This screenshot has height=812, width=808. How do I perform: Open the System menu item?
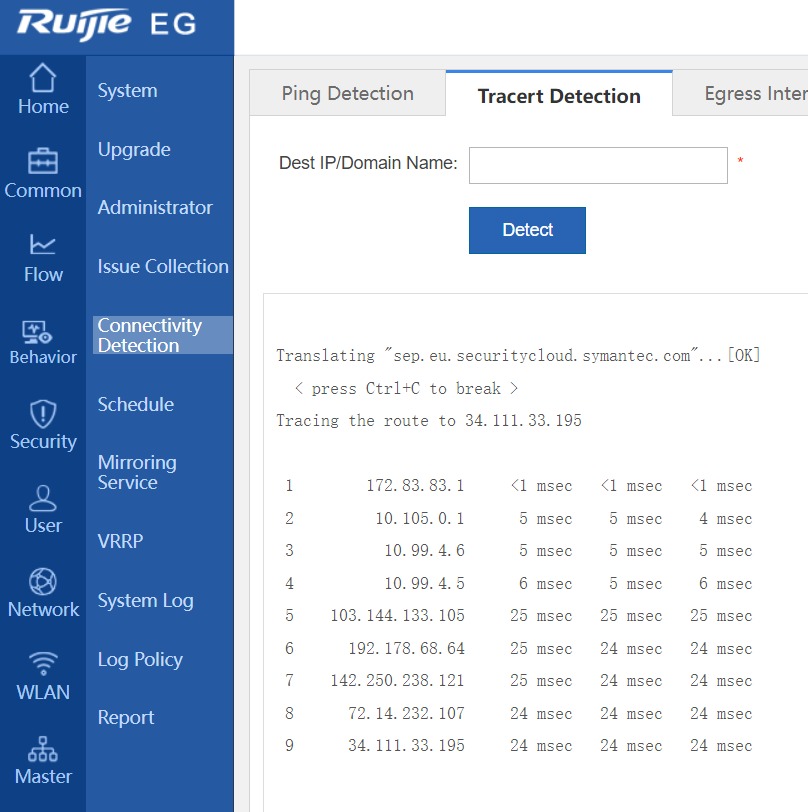[x=127, y=91]
